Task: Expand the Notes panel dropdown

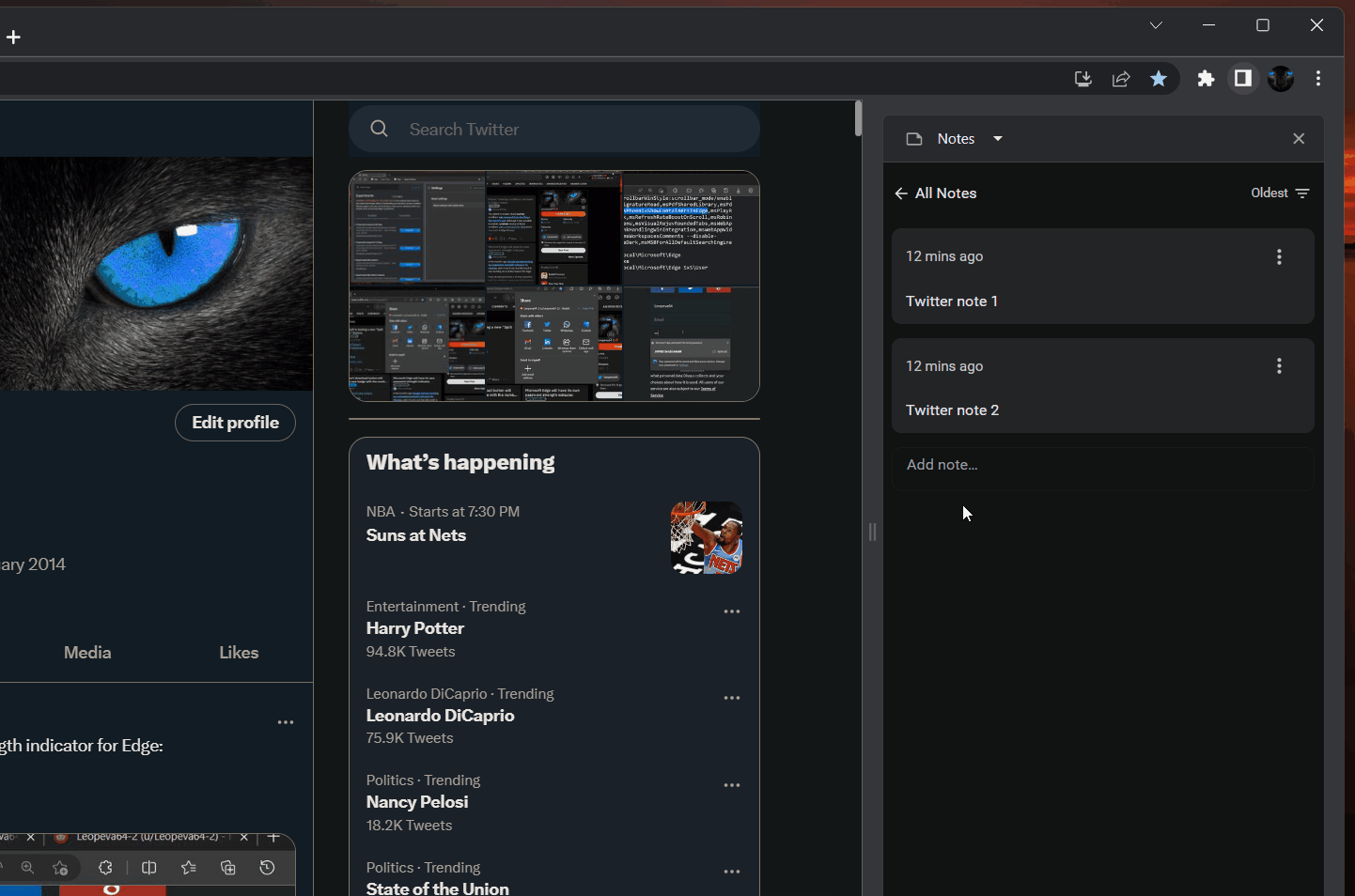Action: click(998, 139)
